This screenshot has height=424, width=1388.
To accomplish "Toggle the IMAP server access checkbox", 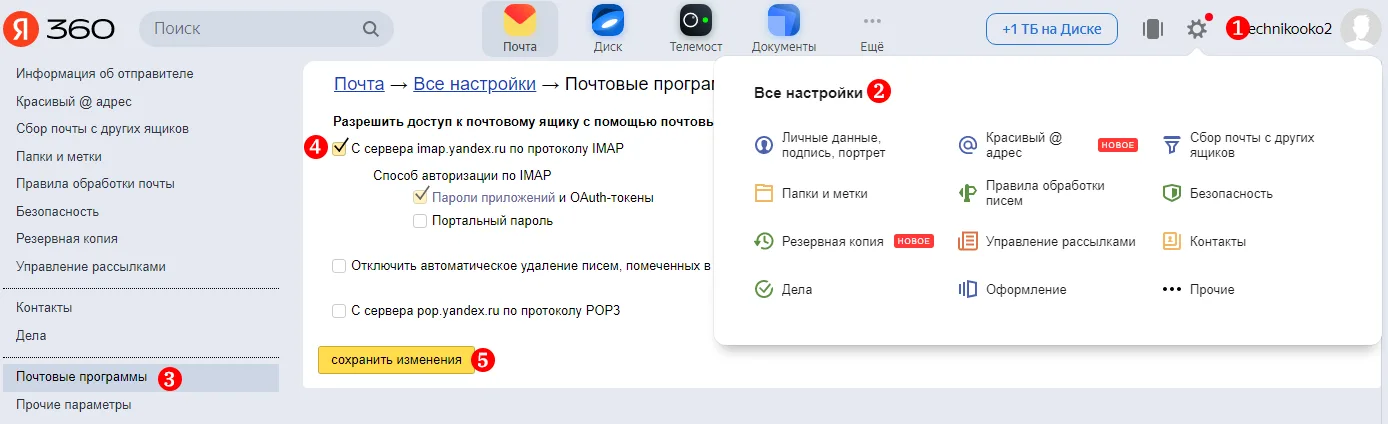I will point(340,148).
